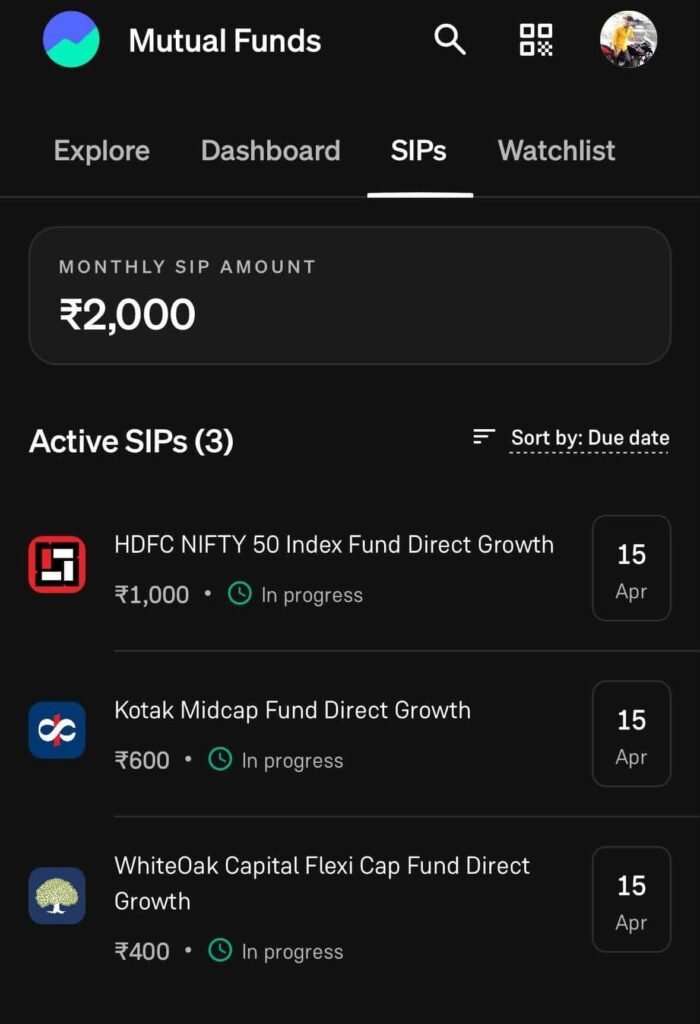Open the 15 Apr date chip for HDFC SIP

[631, 568]
